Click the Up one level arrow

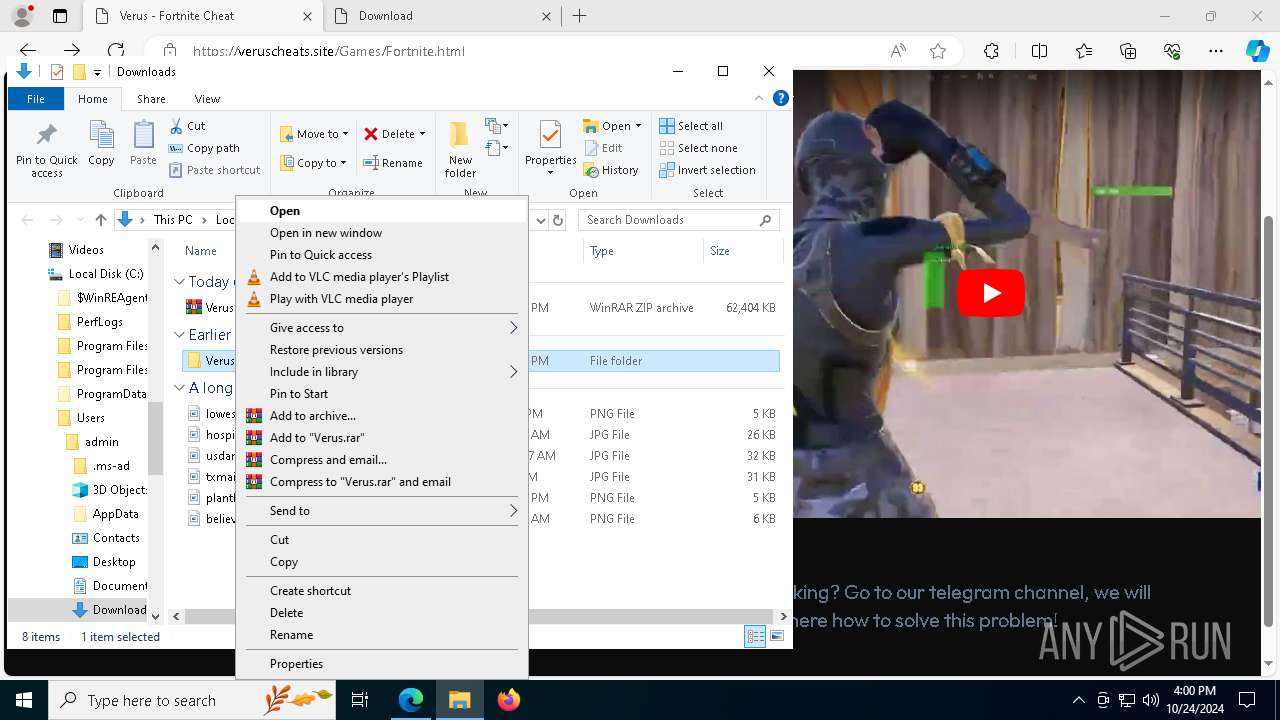[x=100, y=220]
